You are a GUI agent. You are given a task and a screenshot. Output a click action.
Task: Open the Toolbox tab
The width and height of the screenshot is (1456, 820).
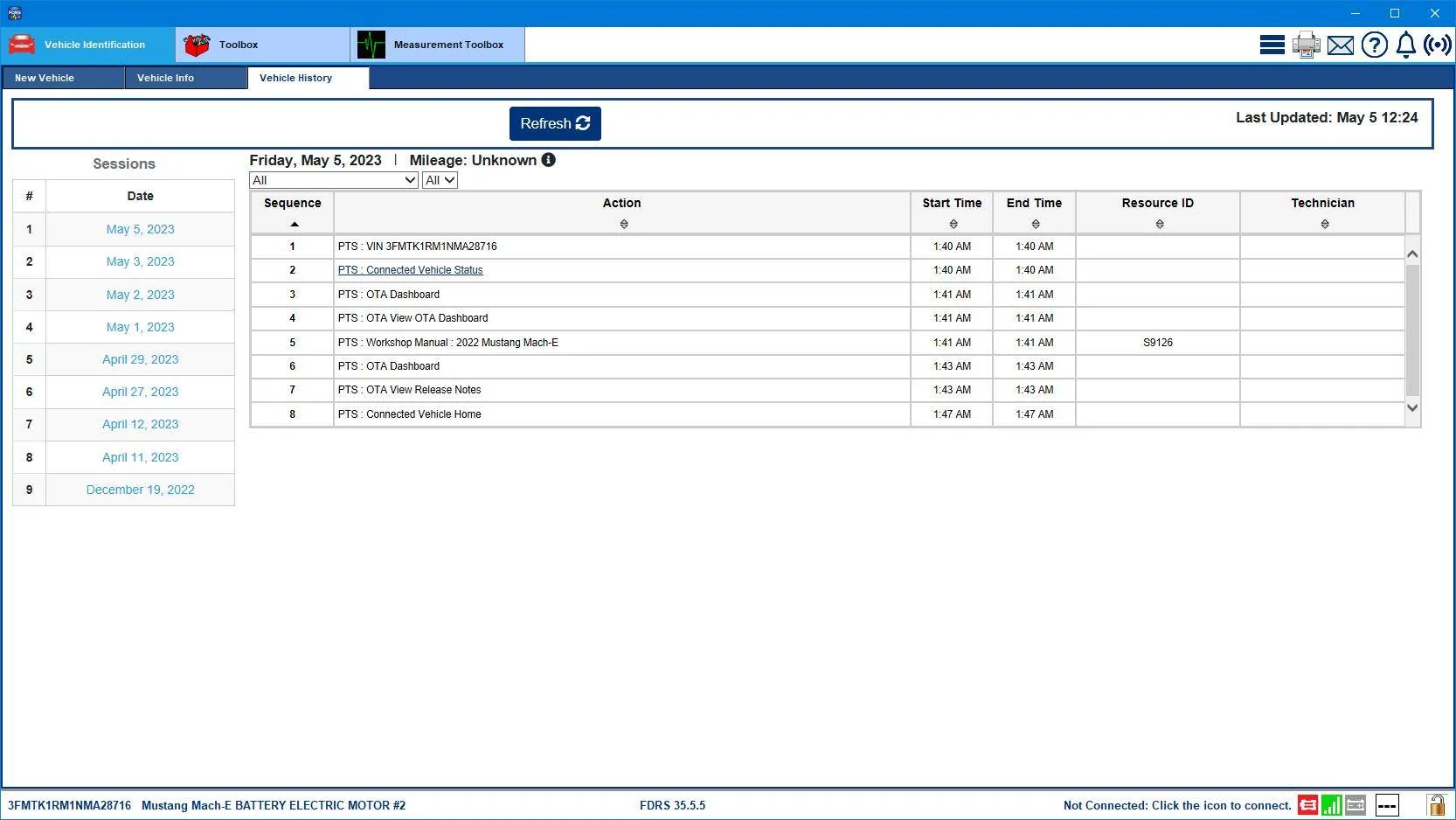coord(263,45)
